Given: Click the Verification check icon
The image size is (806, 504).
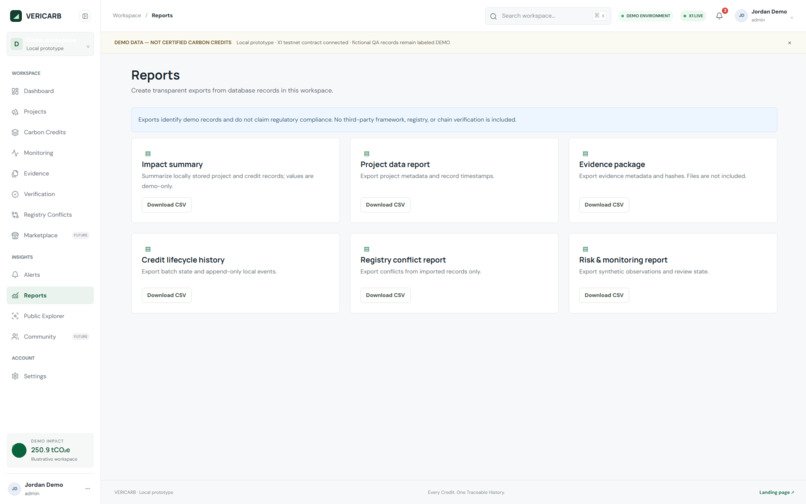Looking at the screenshot, I should [15, 194].
